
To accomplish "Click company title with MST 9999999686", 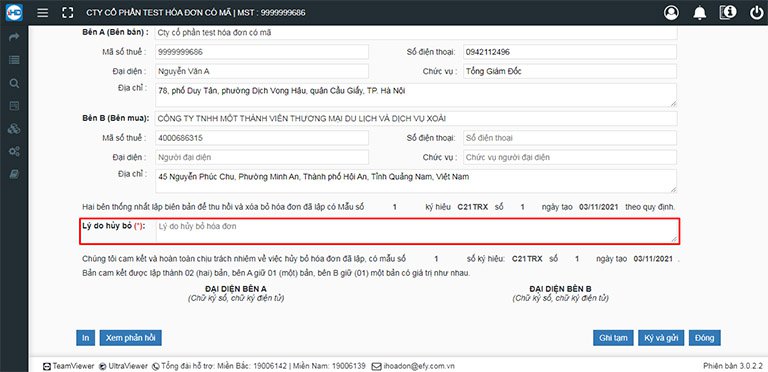I will 195,13.
